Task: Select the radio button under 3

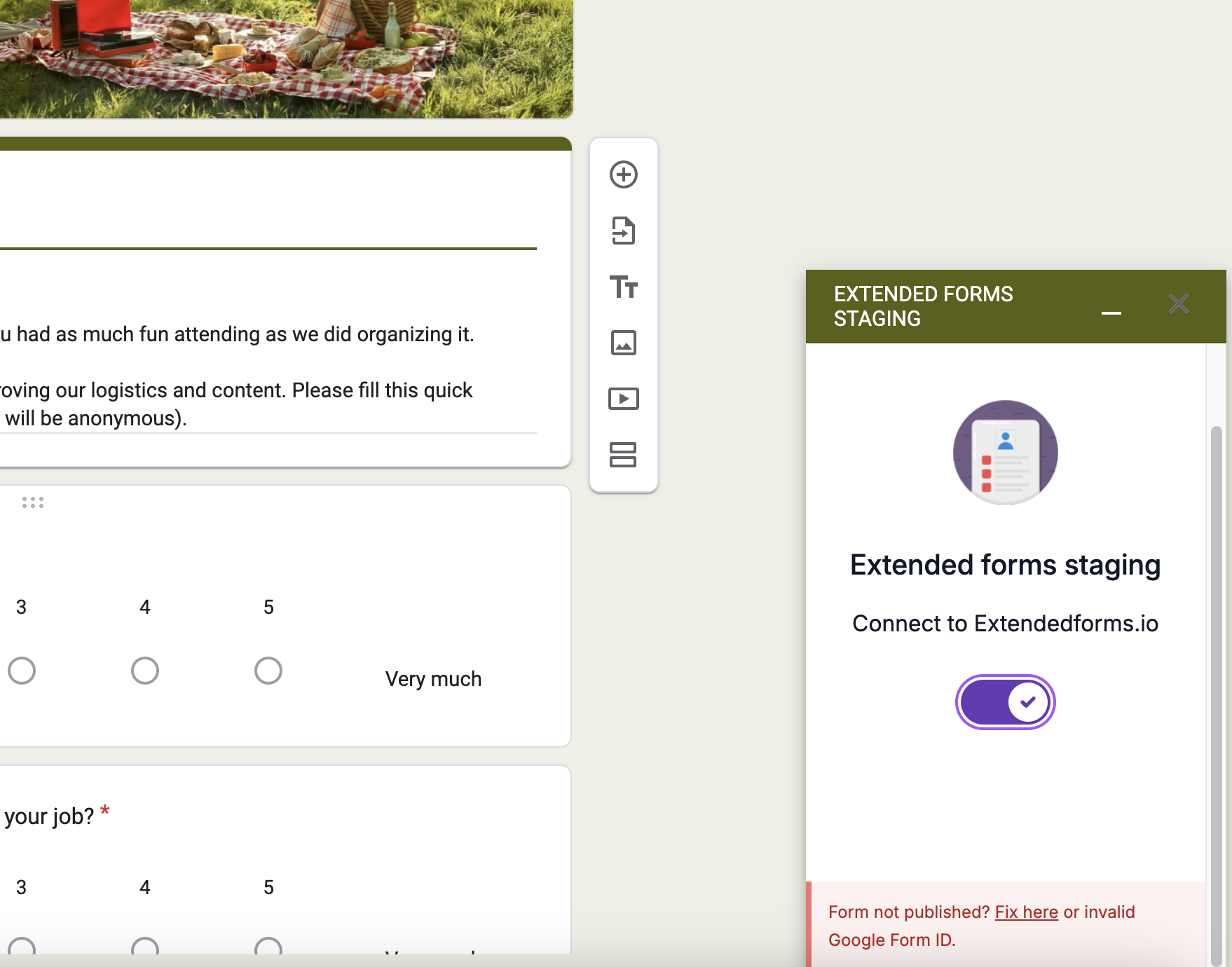Action: point(22,670)
